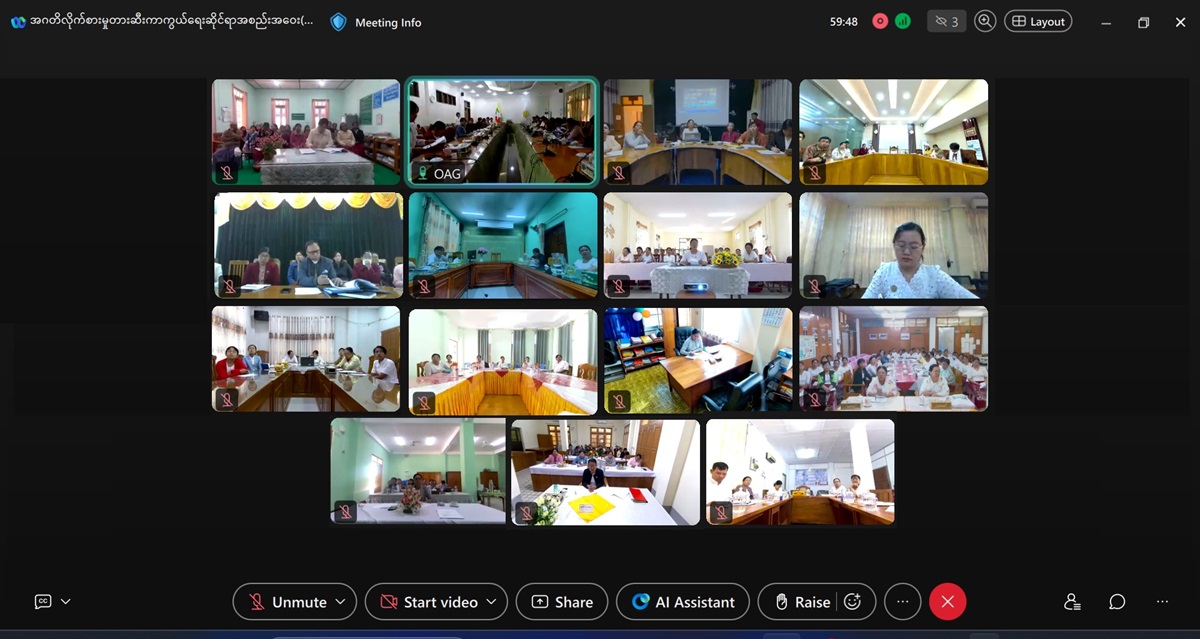
Task: Open the participants panel
Action: tap(1072, 602)
